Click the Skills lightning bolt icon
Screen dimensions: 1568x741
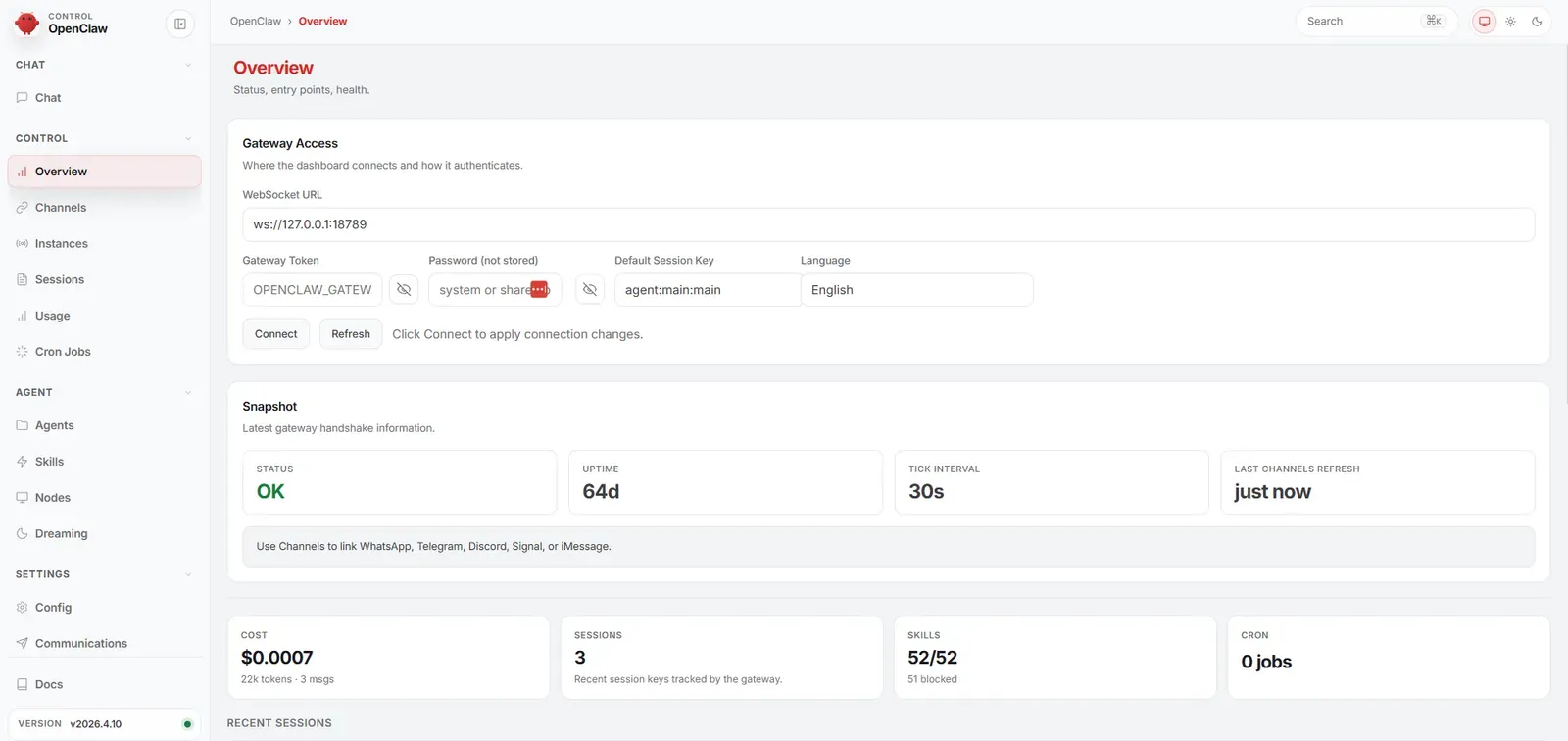(x=22, y=462)
